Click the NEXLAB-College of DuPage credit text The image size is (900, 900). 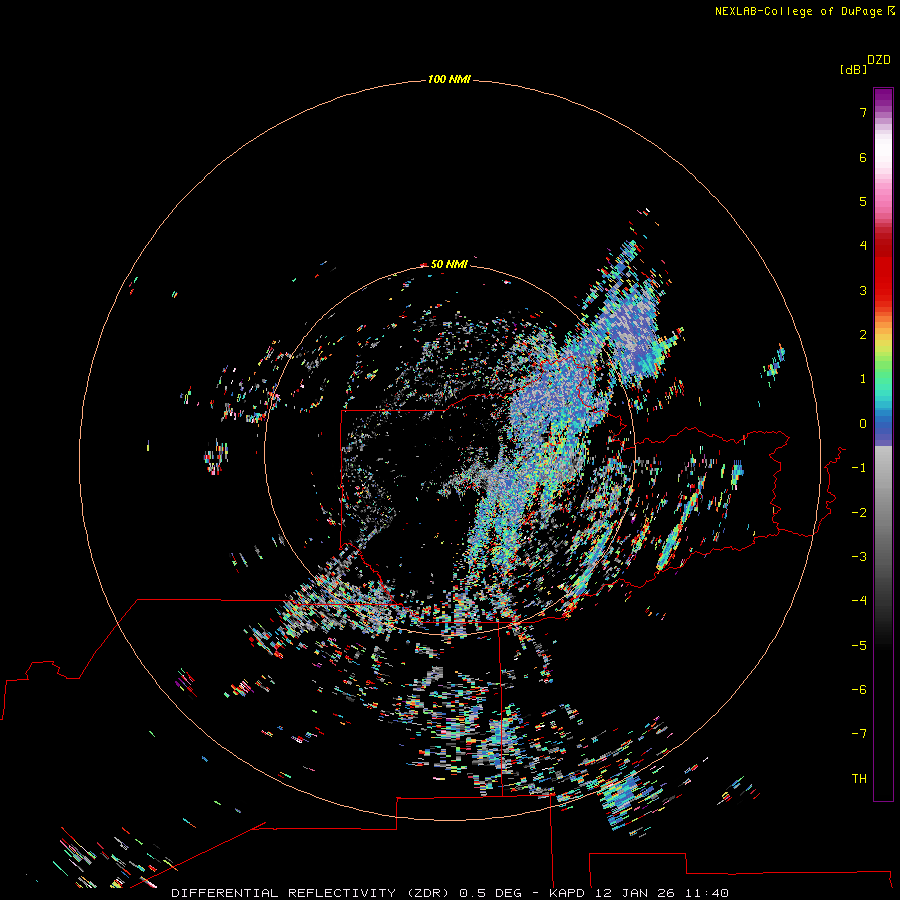798,11
